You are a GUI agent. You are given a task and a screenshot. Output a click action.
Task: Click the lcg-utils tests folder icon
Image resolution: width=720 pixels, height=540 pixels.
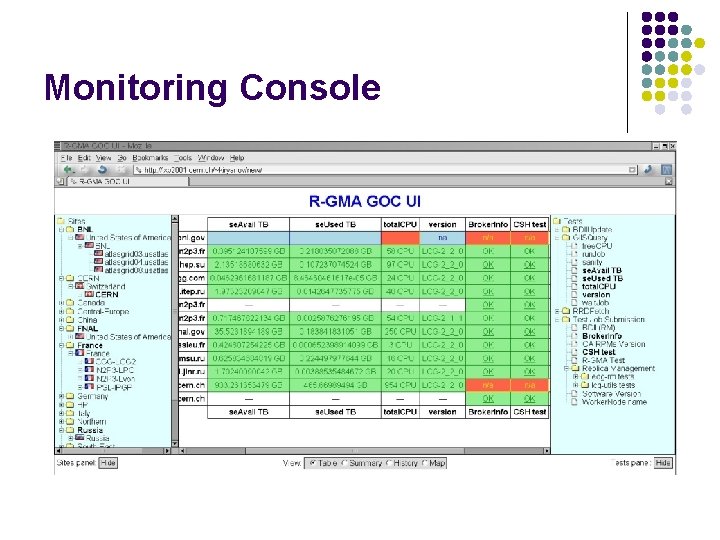coord(585,385)
